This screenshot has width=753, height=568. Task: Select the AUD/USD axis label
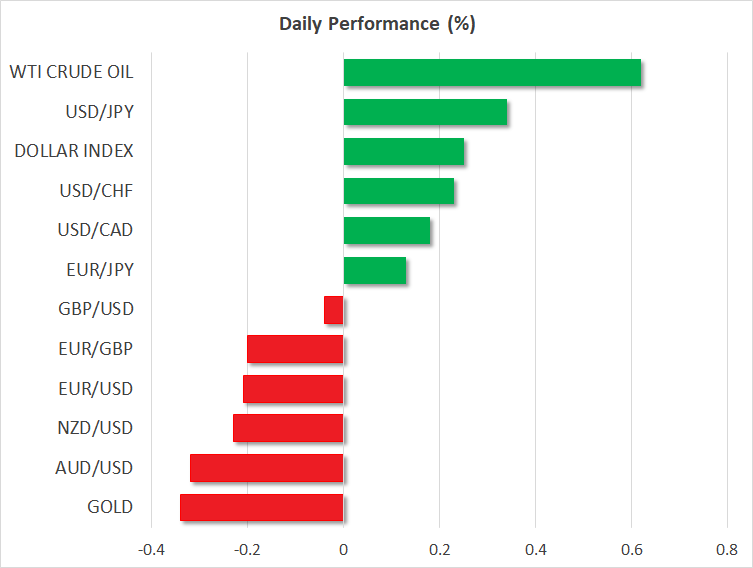(95, 467)
